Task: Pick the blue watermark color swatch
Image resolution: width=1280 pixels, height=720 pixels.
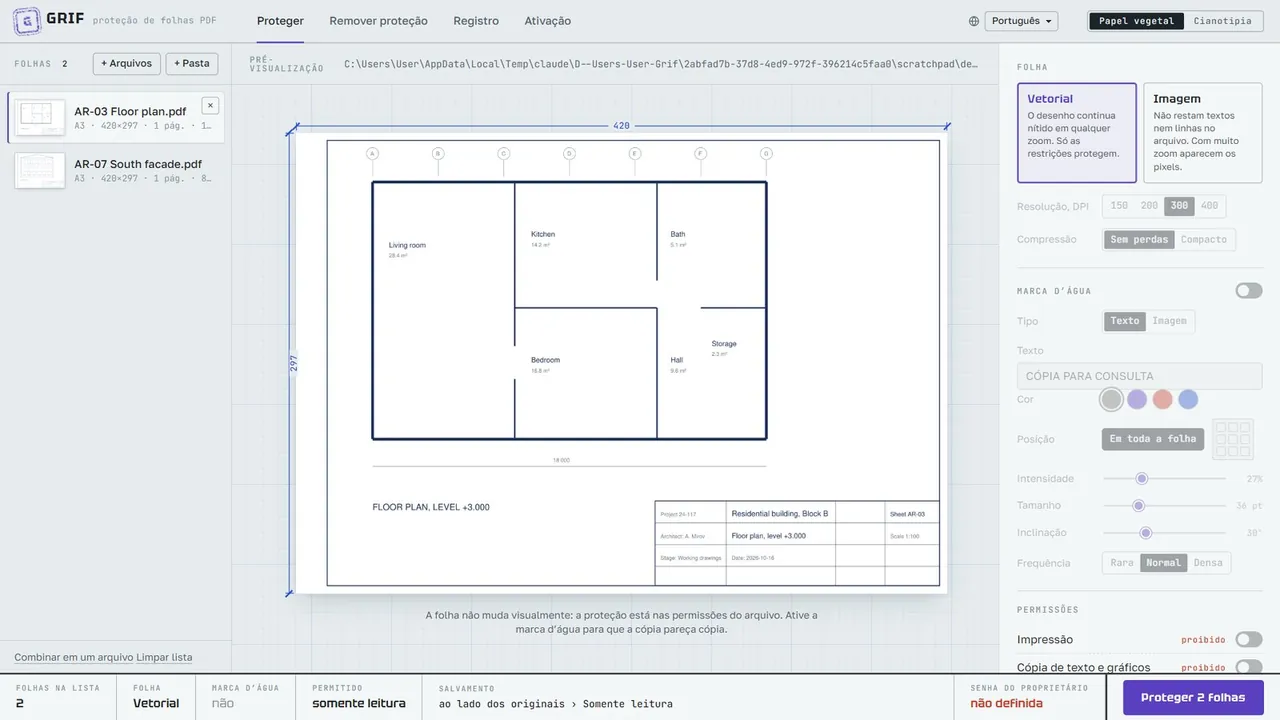Action: [1188, 400]
